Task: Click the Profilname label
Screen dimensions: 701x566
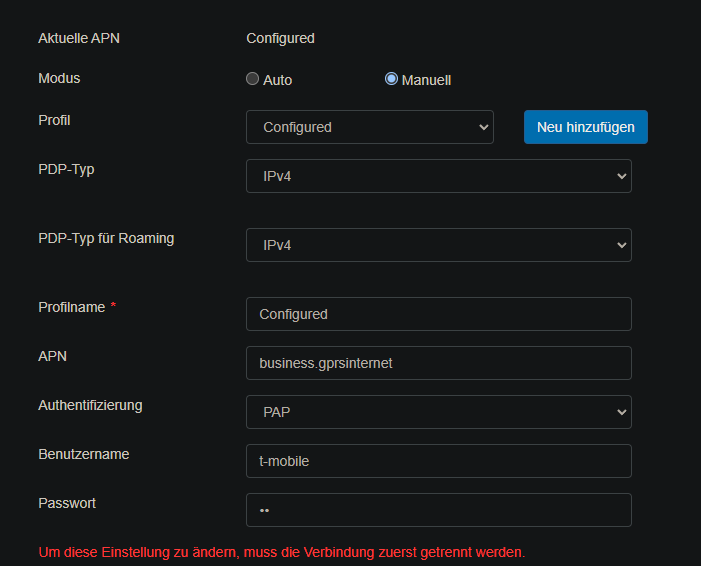Action: tap(72, 307)
